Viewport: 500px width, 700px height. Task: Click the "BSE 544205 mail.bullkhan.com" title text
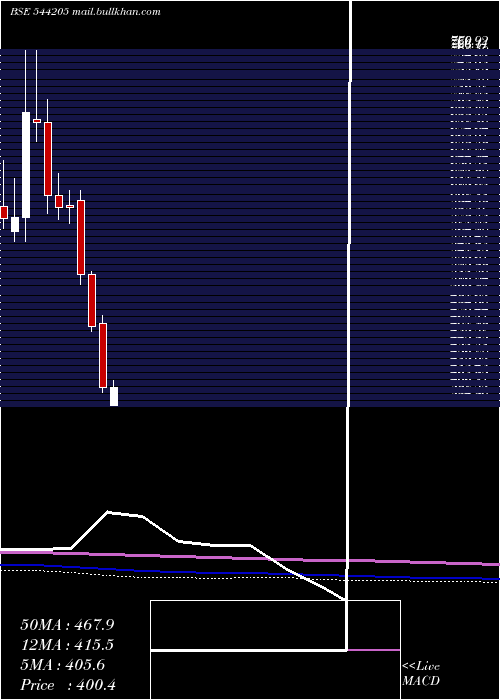85,12
